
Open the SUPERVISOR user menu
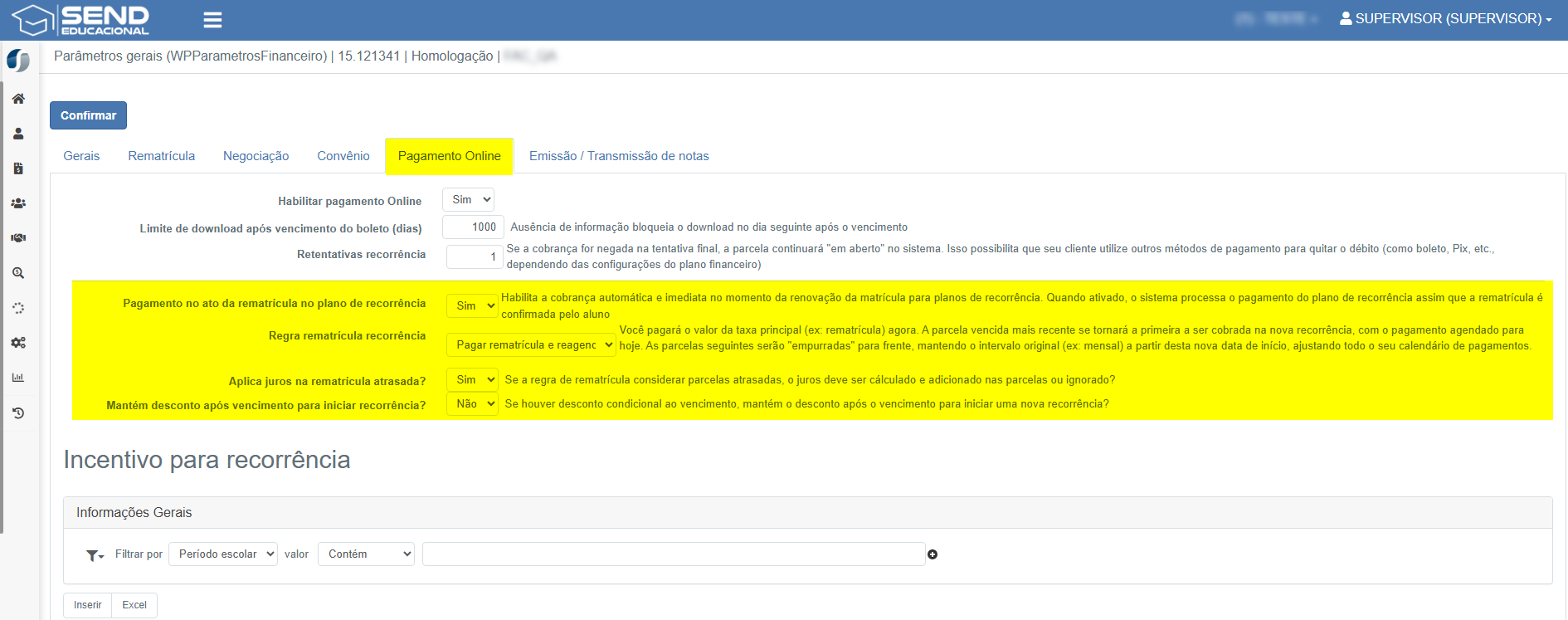click(x=1445, y=18)
